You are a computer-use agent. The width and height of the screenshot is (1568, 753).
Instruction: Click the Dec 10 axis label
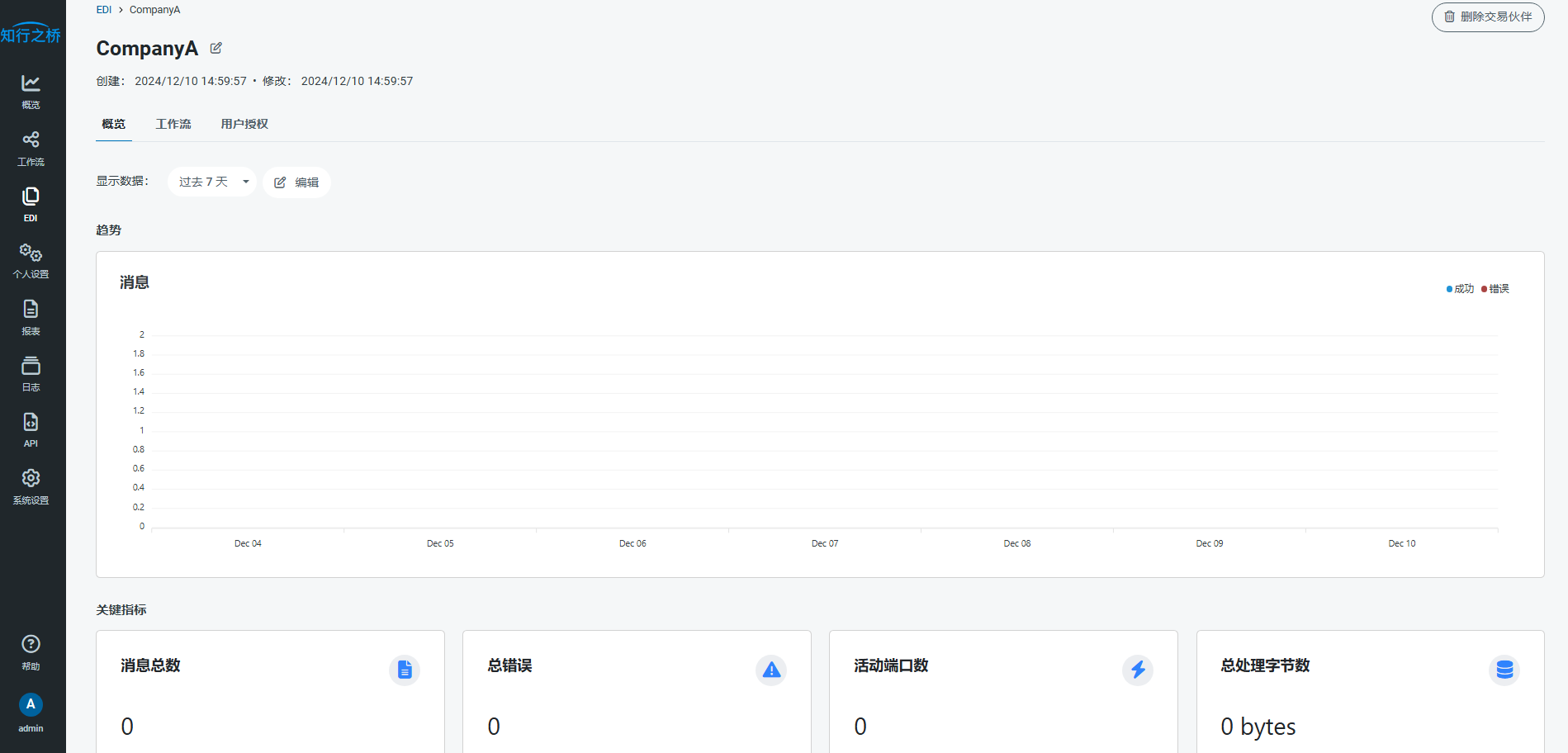coord(1402,543)
